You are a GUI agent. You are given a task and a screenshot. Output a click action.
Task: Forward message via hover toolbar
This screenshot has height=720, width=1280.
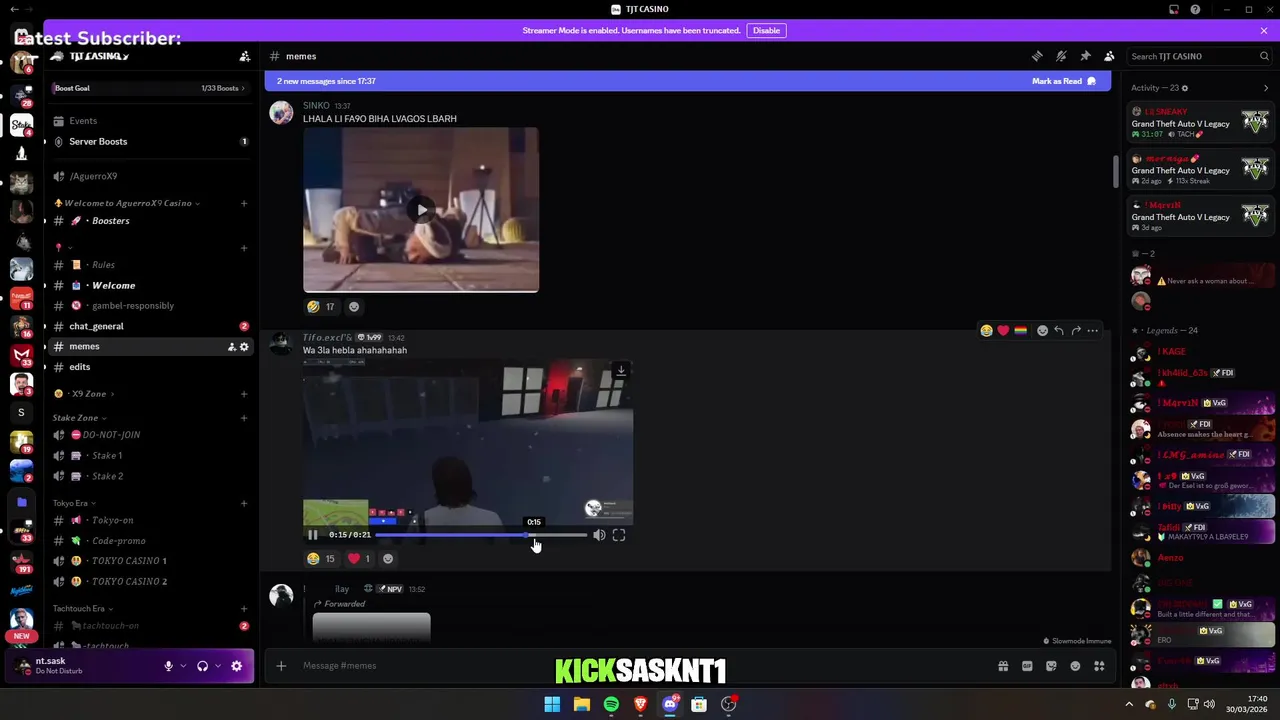click(x=1076, y=330)
